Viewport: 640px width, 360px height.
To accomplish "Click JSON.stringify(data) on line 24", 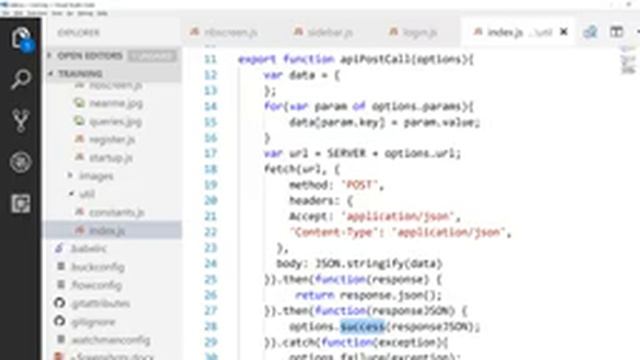I will click(379, 264).
